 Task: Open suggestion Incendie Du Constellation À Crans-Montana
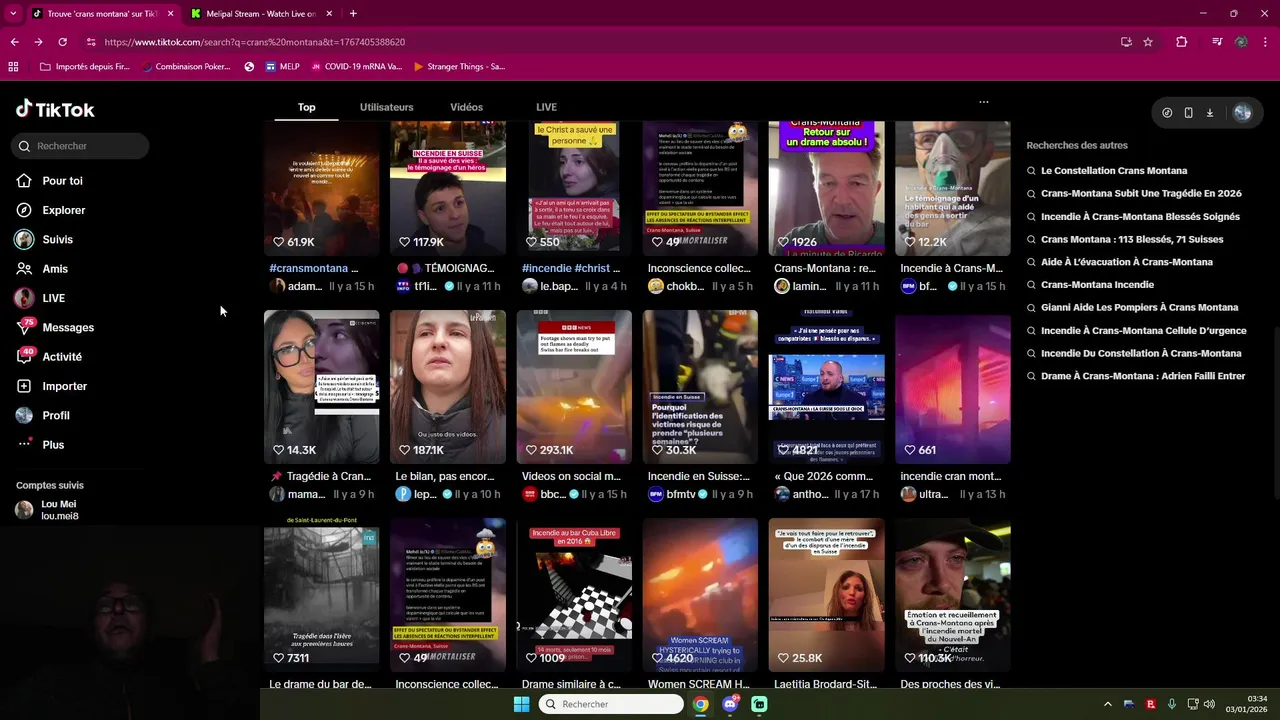pyautogui.click(x=1141, y=353)
